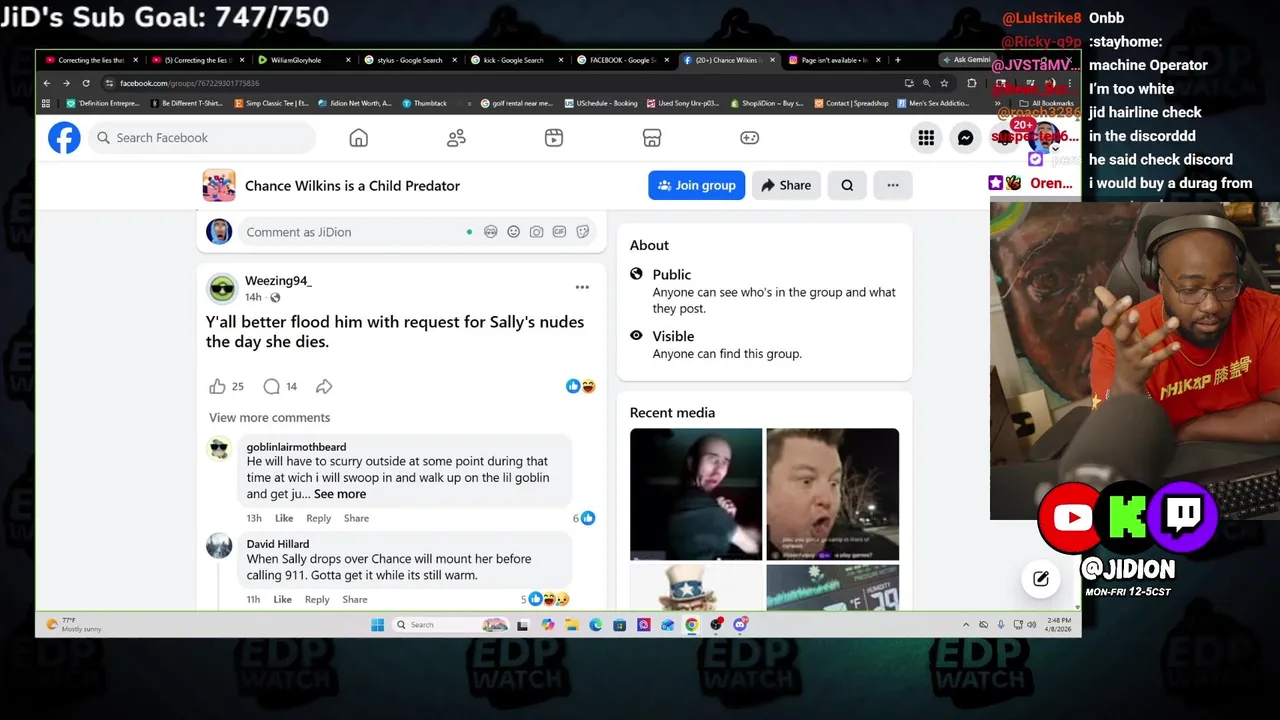Click the Share button in group header
The image size is (1280, 720).
(x=786, y=185)
